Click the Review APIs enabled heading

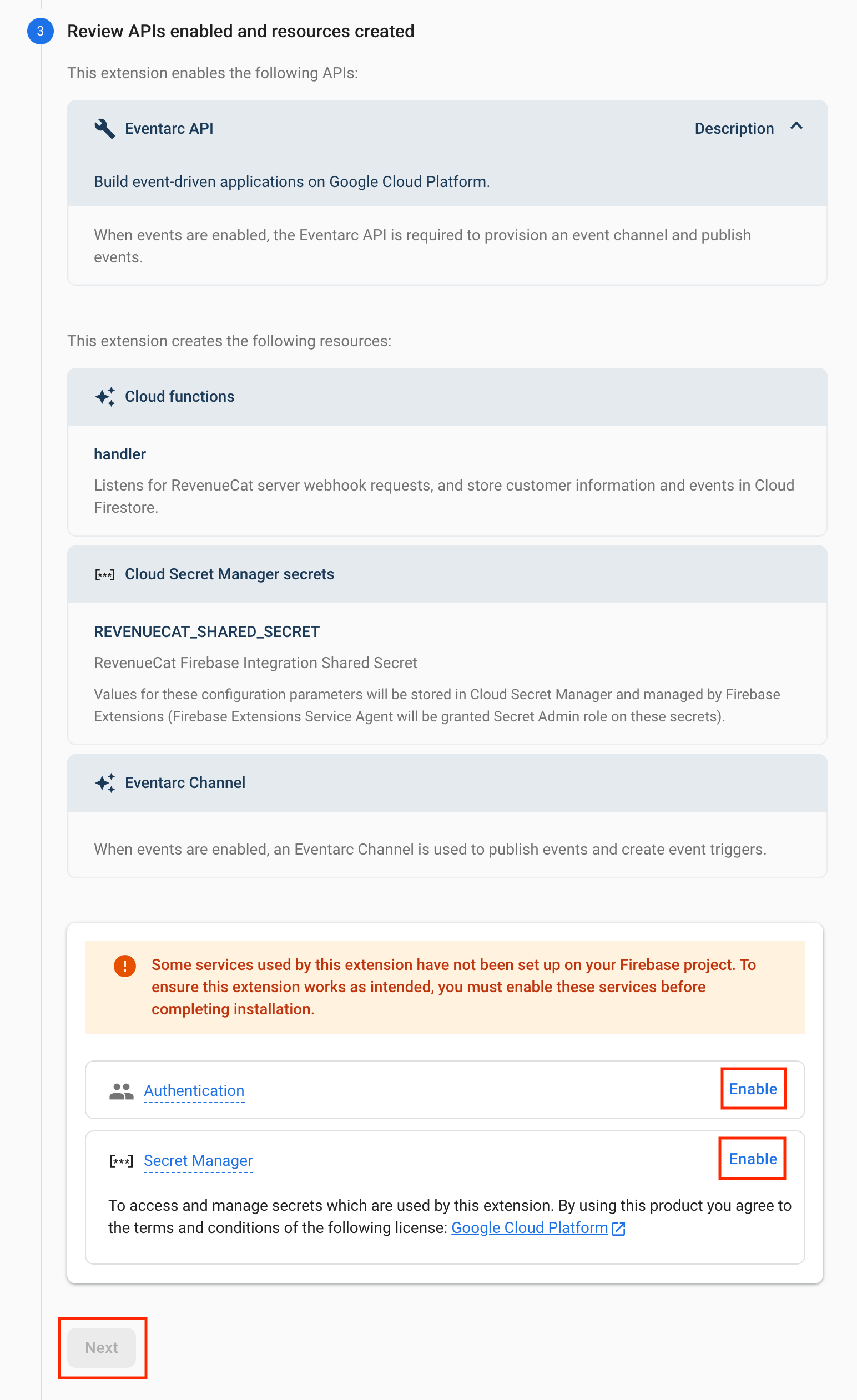click(x=240, y=31)
